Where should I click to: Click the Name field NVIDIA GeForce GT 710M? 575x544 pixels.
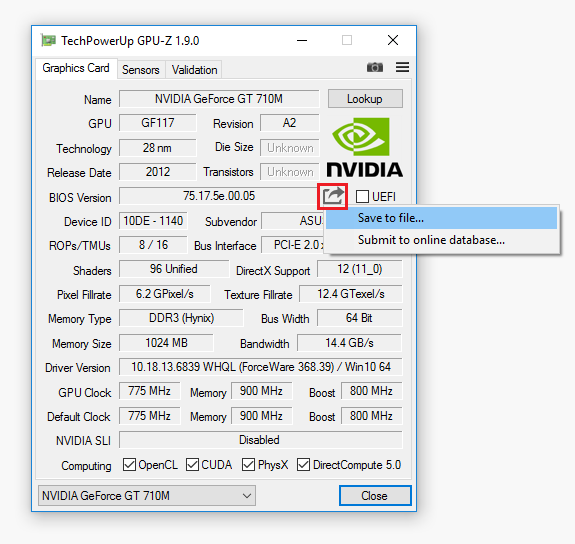pos(219,99)
